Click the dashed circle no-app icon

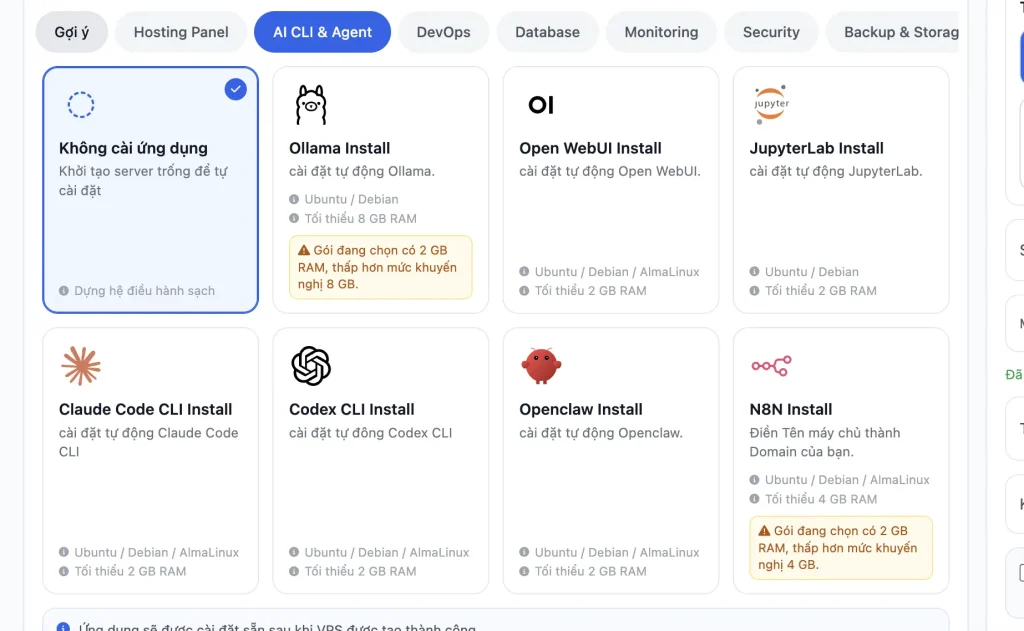coord(81,105)
